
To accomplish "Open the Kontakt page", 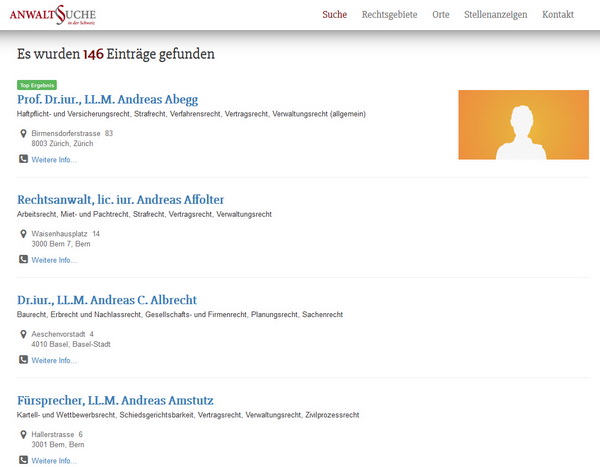I will pos(558,15).
